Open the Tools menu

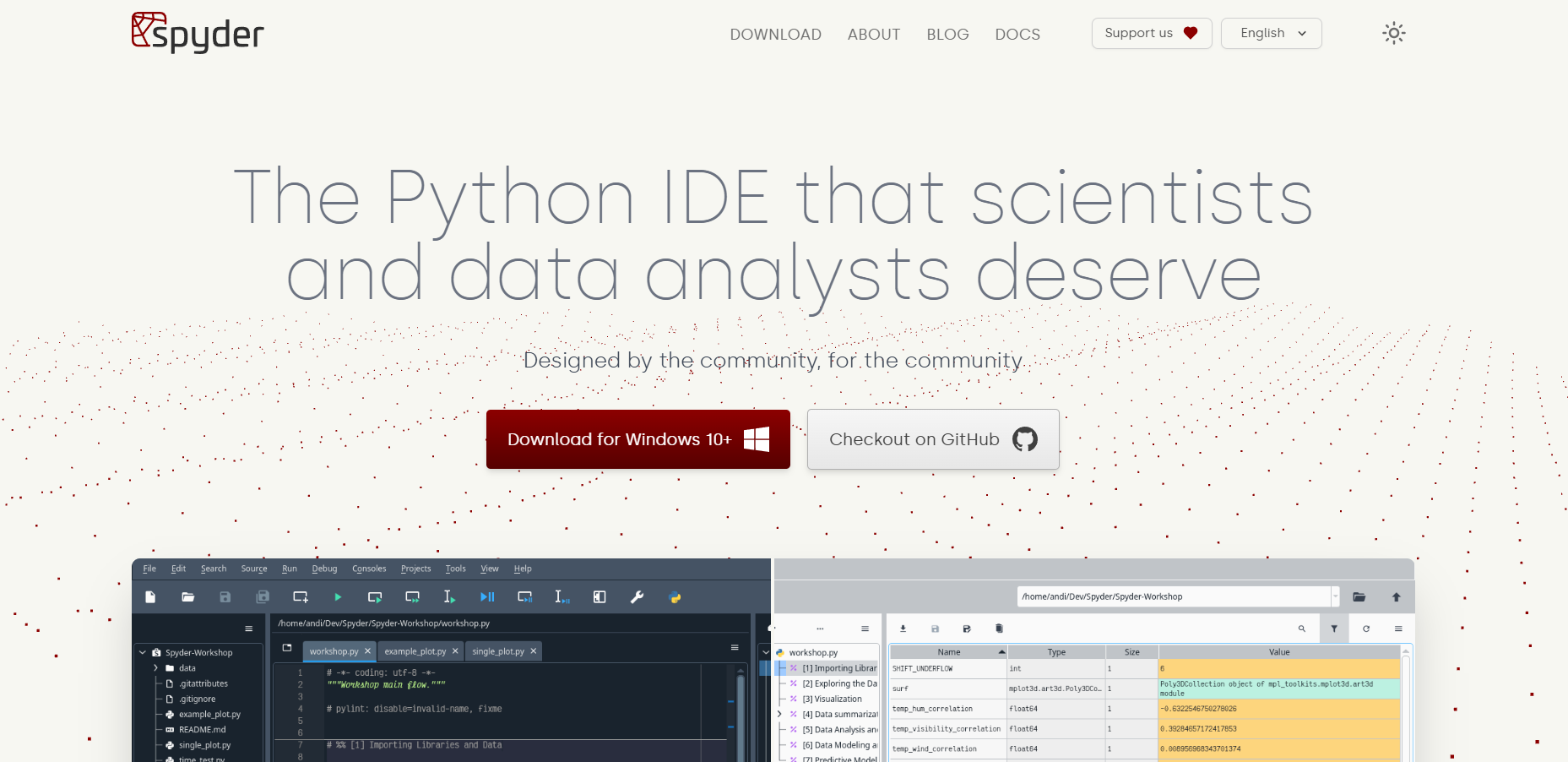(x=455, y=569)
